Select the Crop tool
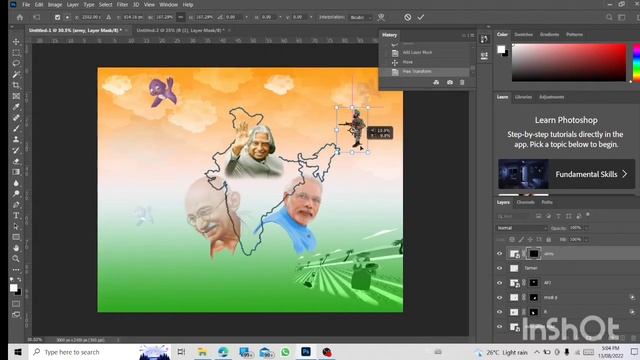This screenshot has height=360, width=640. (16, 85)
